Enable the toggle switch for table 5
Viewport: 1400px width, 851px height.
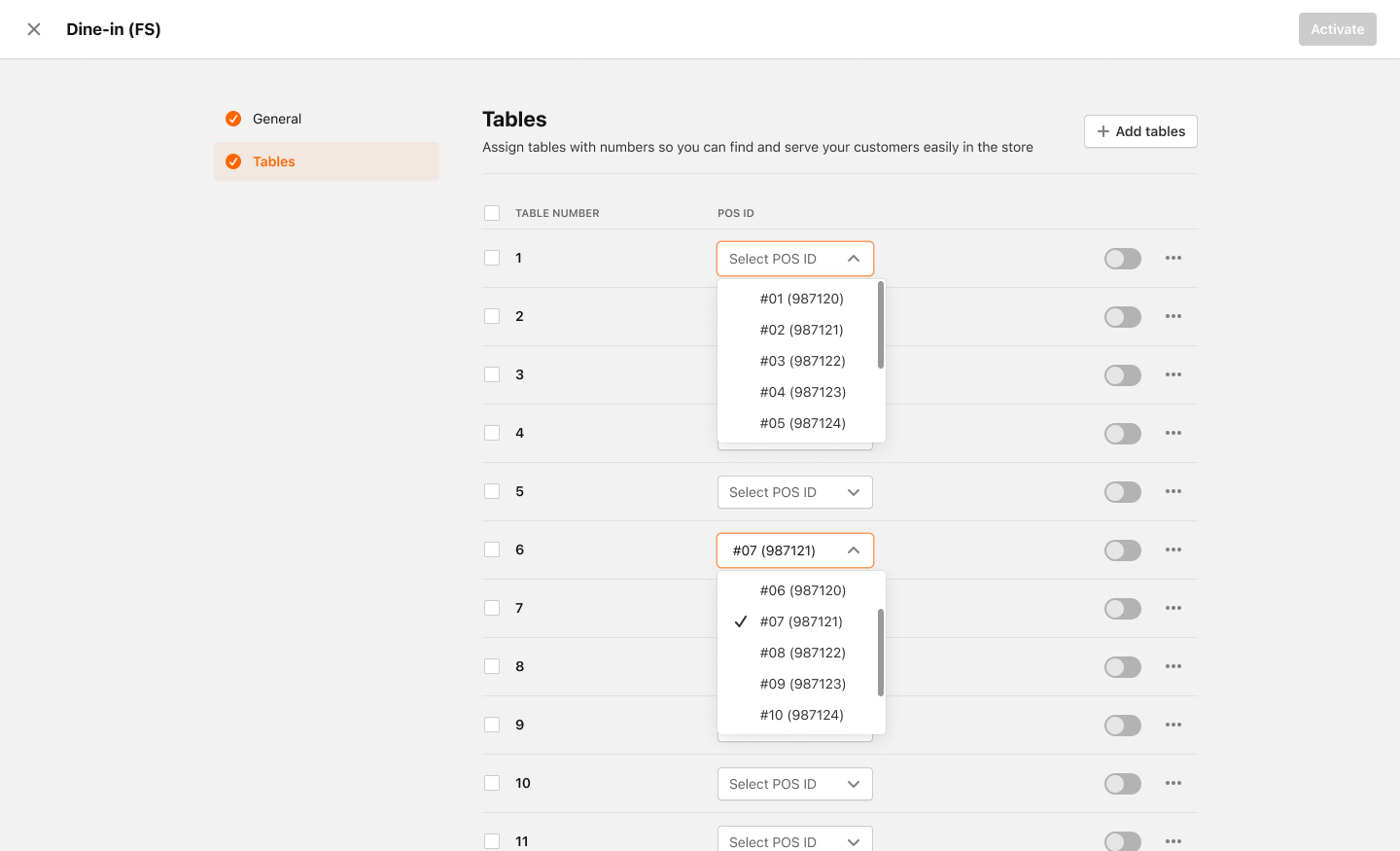click(1123, 492)
